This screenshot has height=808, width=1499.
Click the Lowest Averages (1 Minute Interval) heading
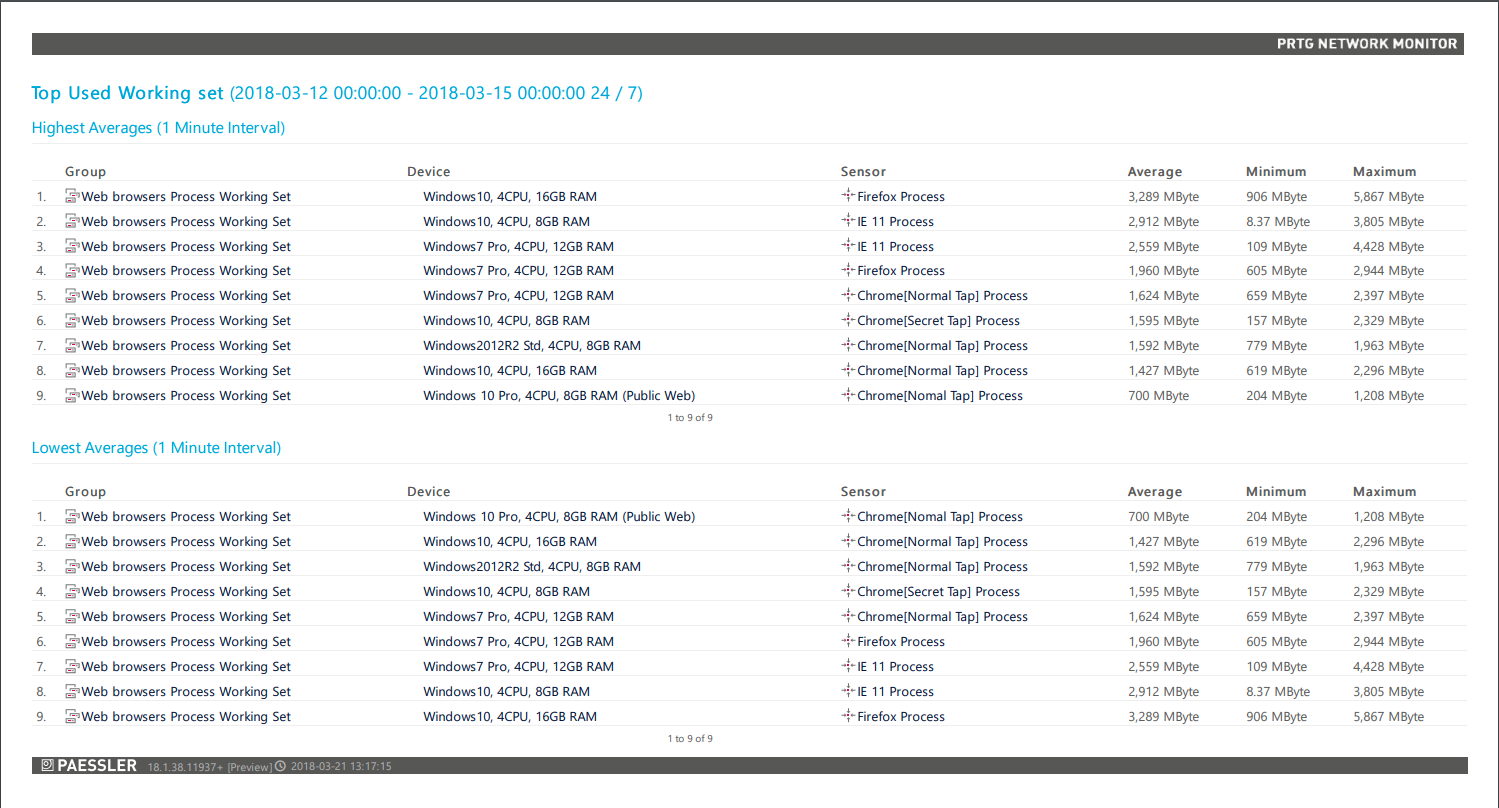tap(156, 447)
